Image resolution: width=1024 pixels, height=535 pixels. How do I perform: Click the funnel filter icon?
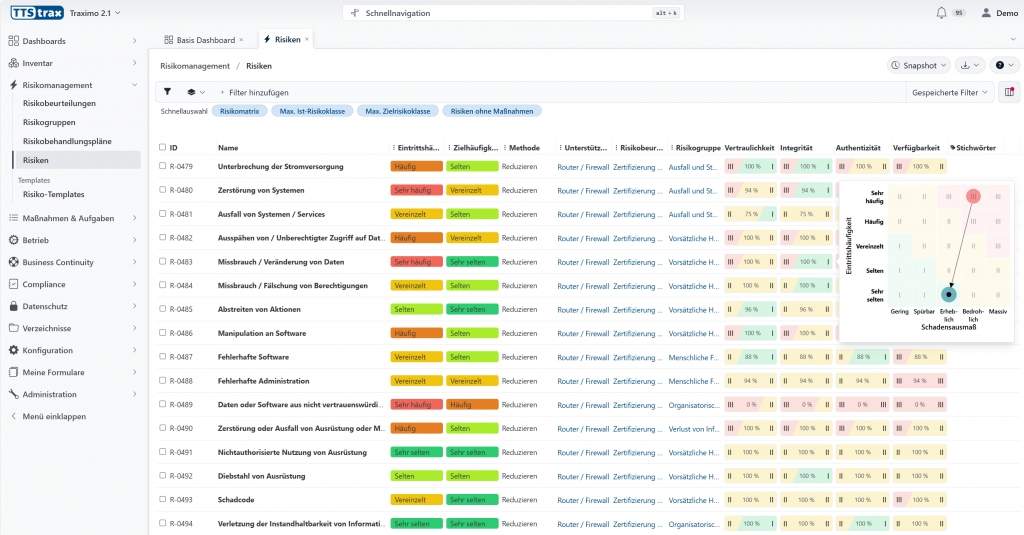click(168, 92)
